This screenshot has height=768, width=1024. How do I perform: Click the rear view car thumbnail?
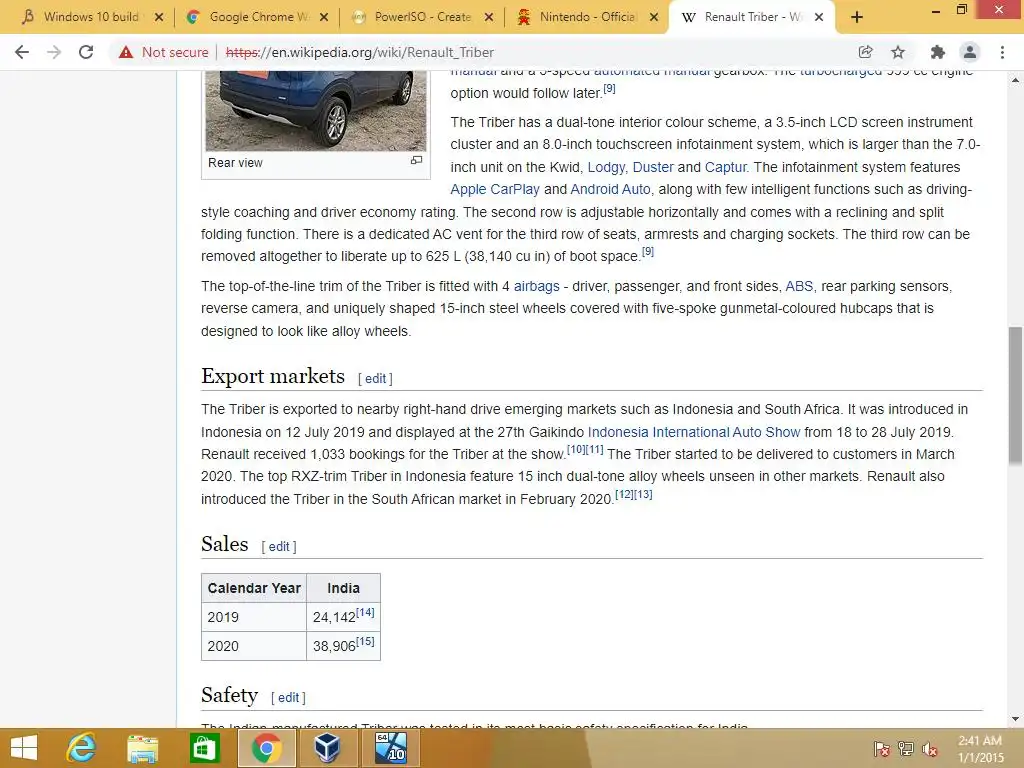[x=316, y=111]
